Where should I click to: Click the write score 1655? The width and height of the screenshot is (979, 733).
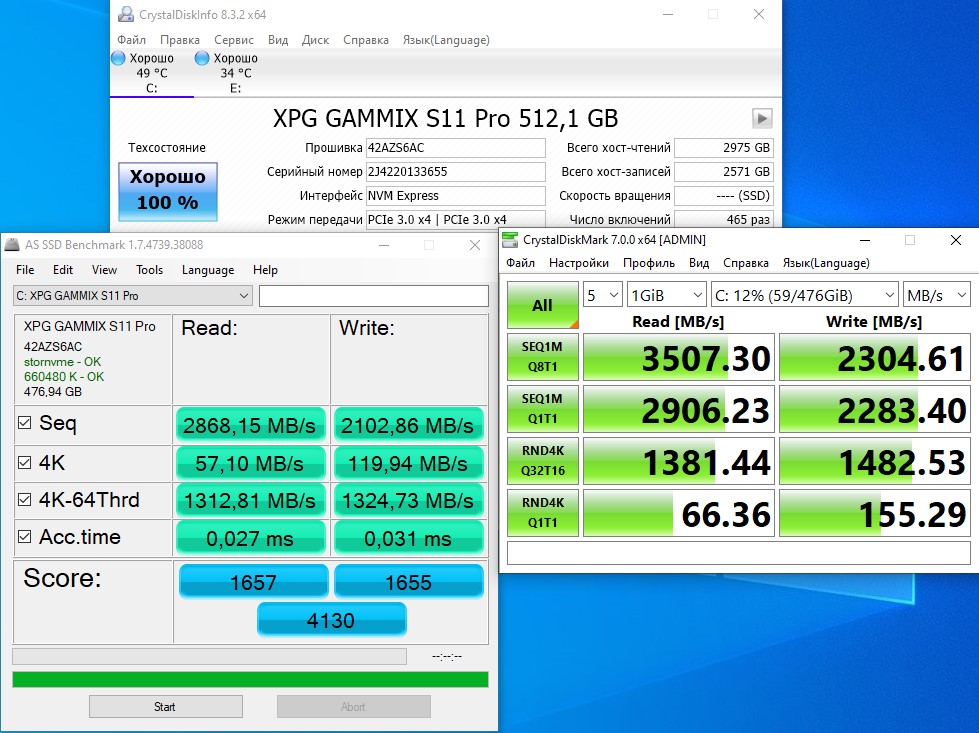point(409,582)
